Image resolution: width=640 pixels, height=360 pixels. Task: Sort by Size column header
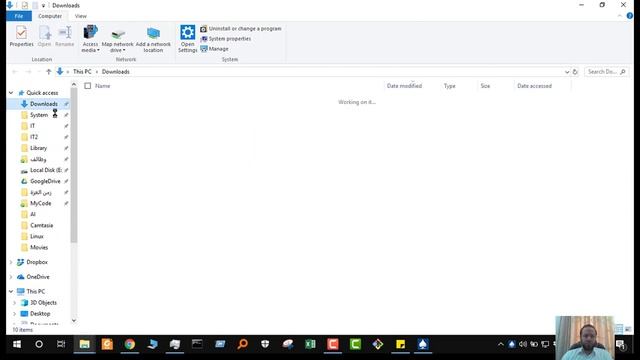click(x=485, y=86)
